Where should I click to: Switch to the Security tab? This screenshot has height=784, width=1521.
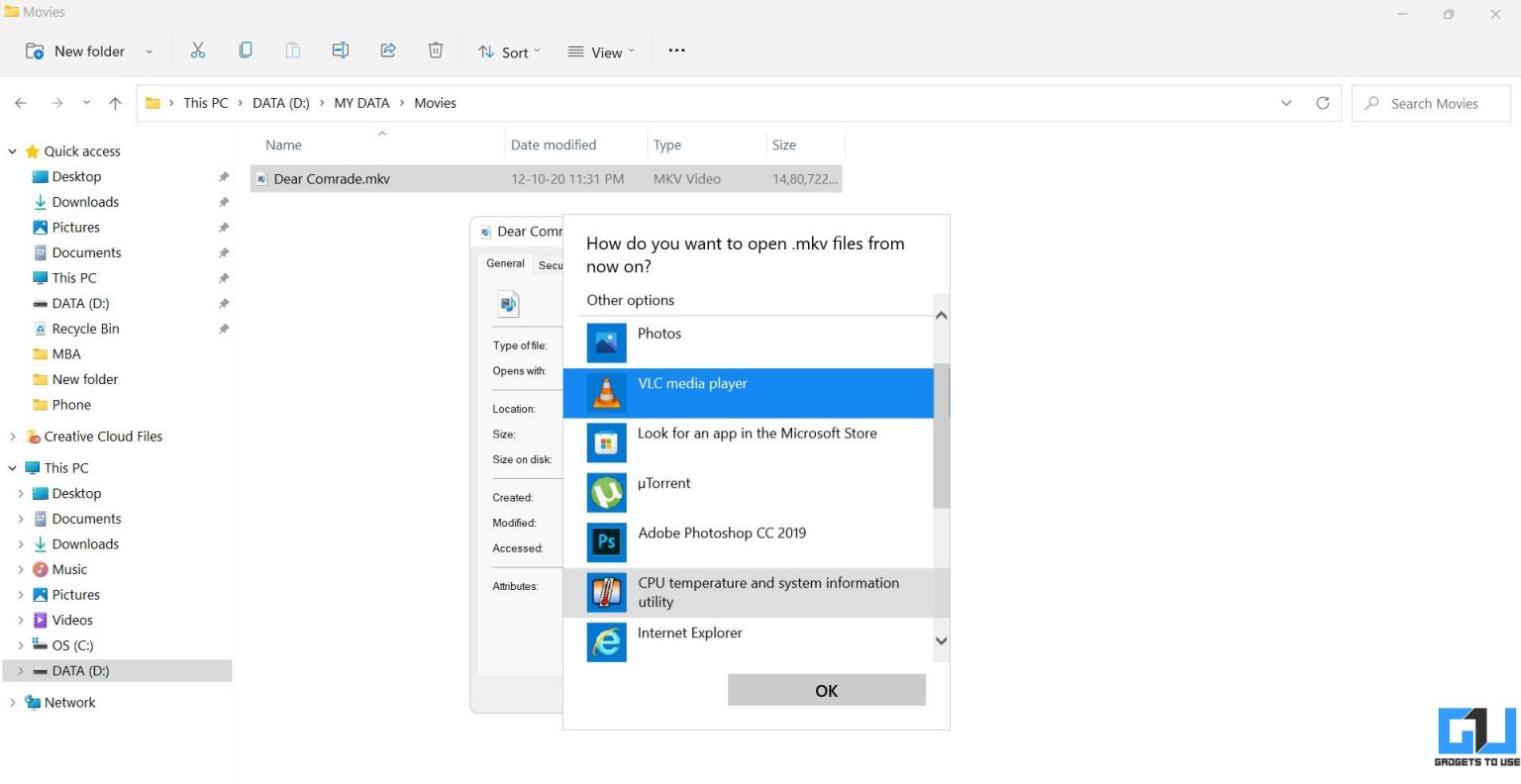[x=552, y=263]
